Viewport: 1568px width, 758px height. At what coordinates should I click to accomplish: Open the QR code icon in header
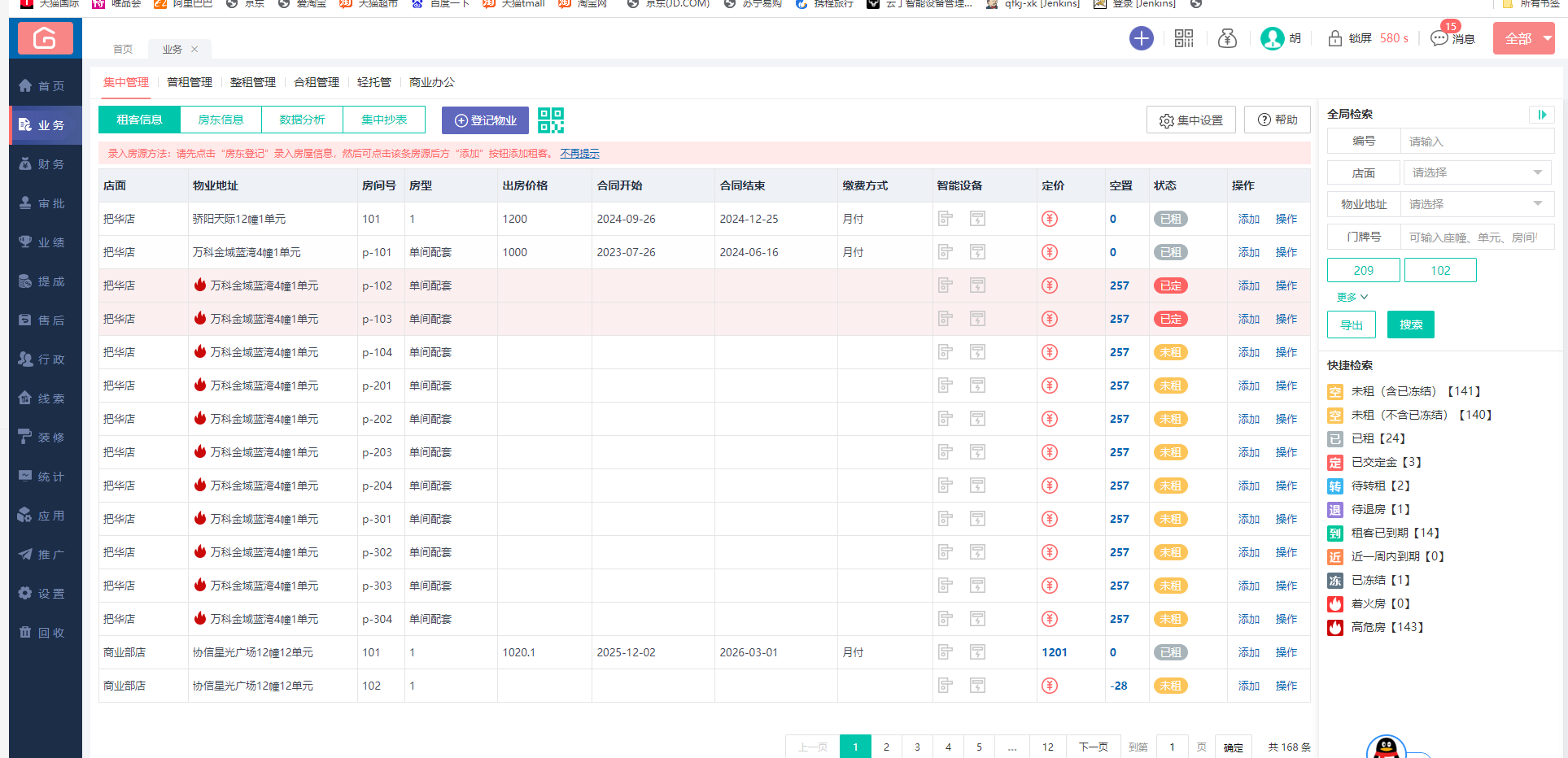click(x=1184, y=38)
